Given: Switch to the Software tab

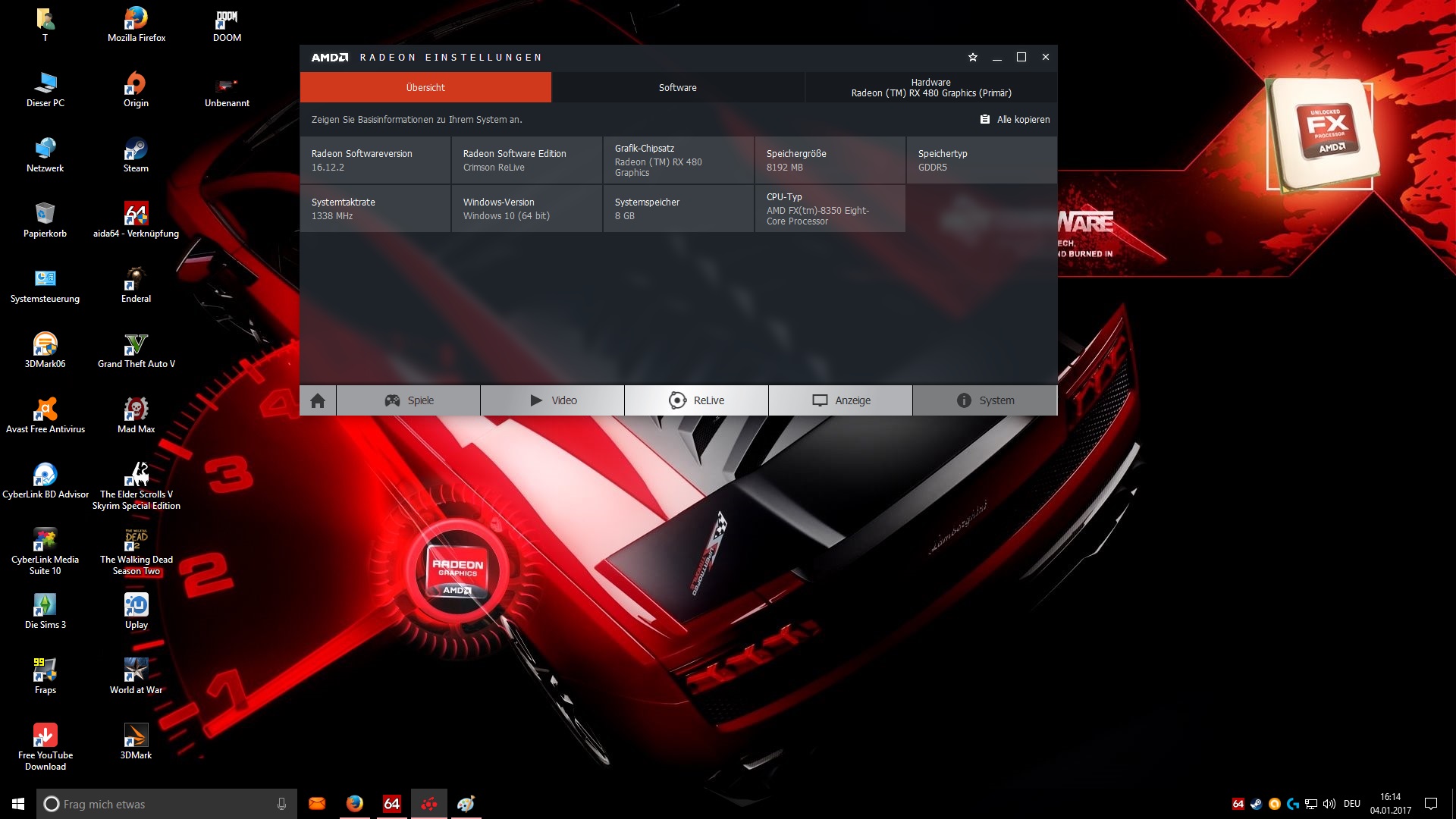Looking at the screenshot, I should (x=677, y=88).
